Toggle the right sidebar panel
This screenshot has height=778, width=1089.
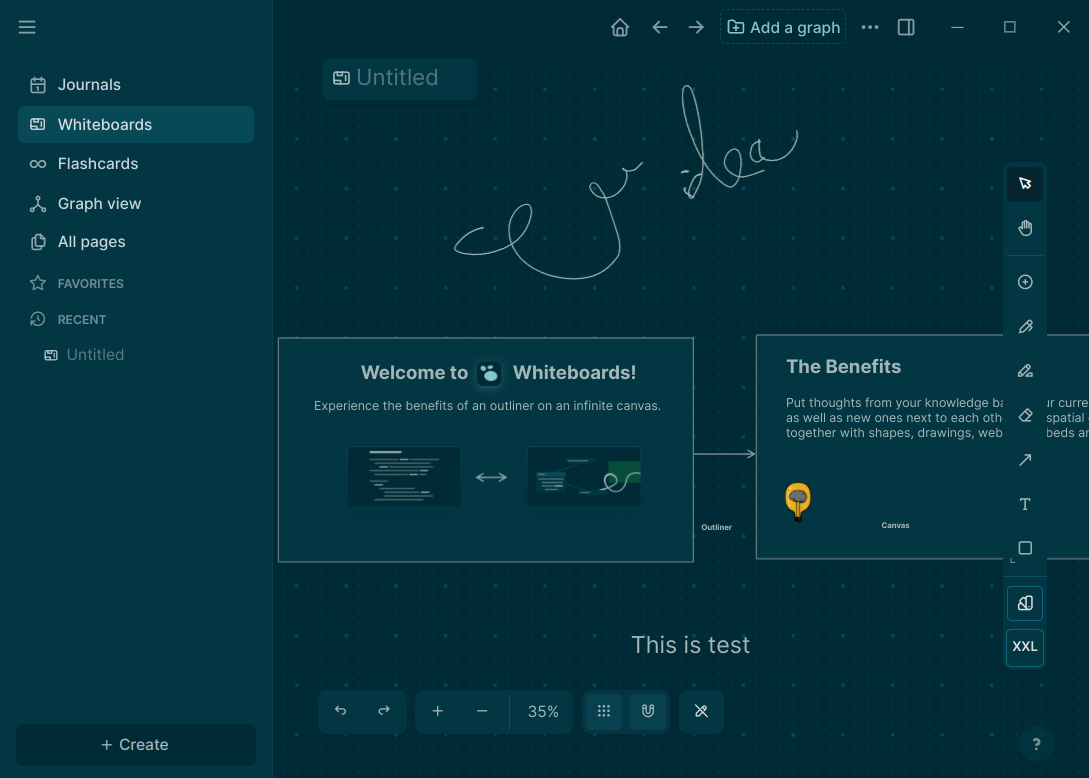[906, 27]
